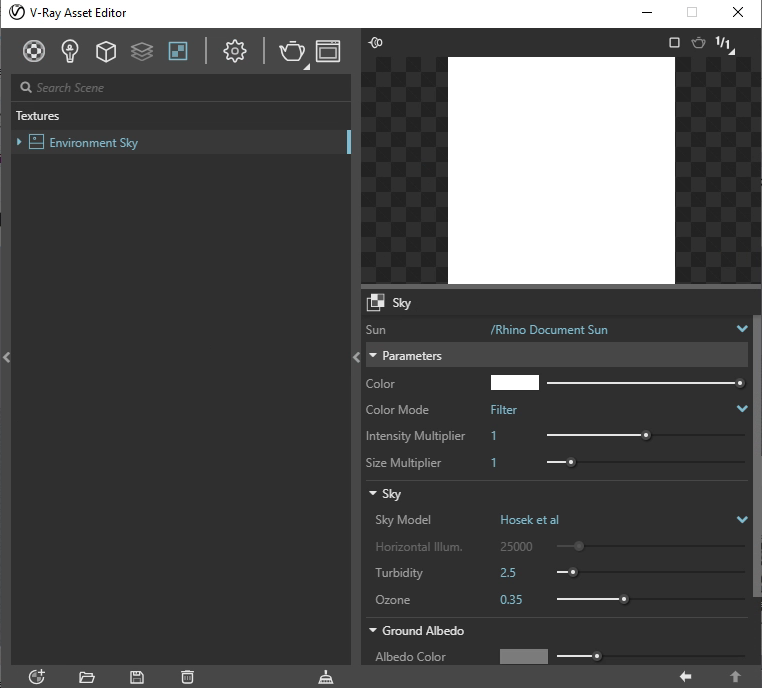The height and width of the screenshot is (688, 762).
Task: Click the search magnifier icon
Action: (x=26, y=87)
